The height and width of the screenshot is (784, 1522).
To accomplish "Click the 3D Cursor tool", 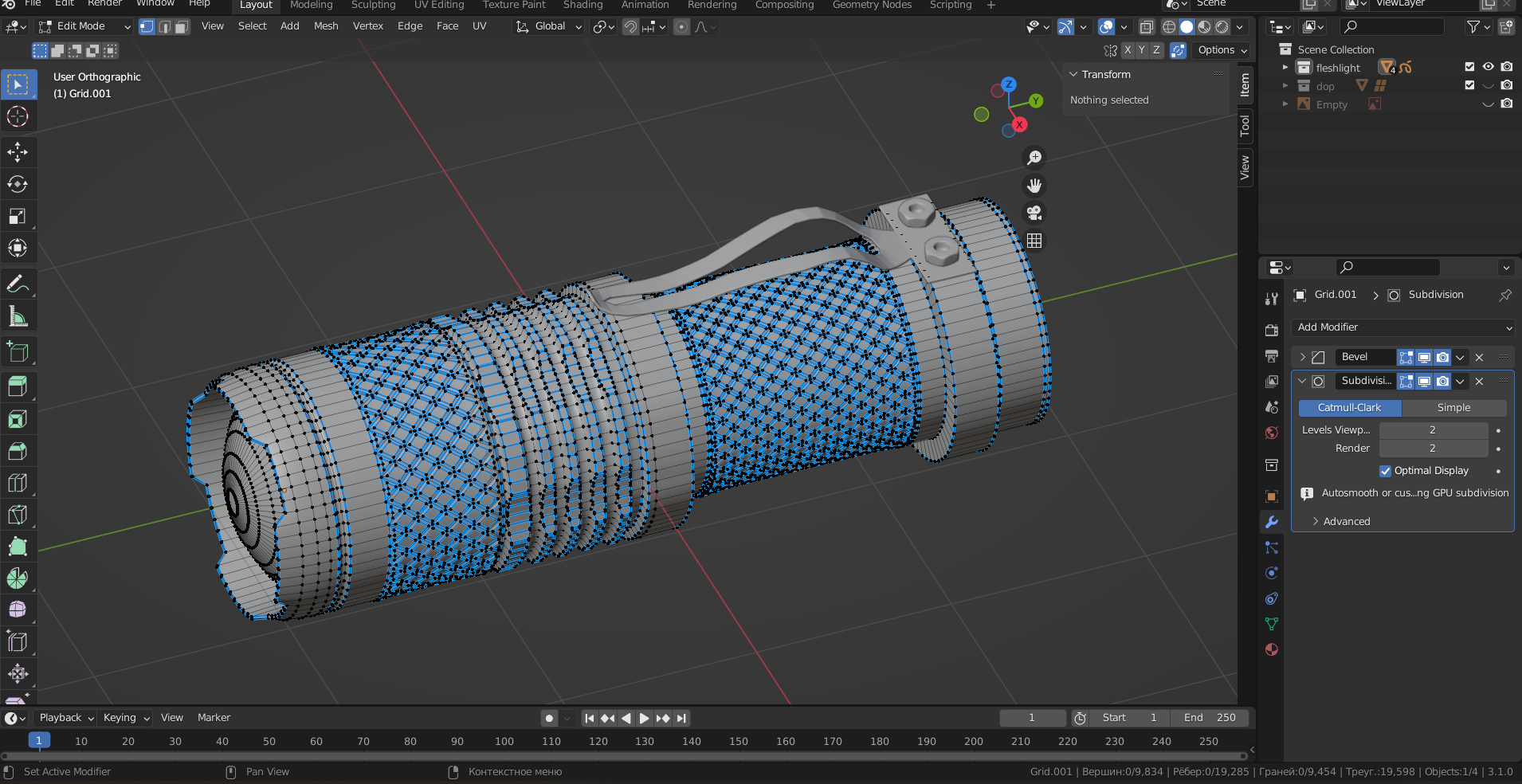I will 18,117.
